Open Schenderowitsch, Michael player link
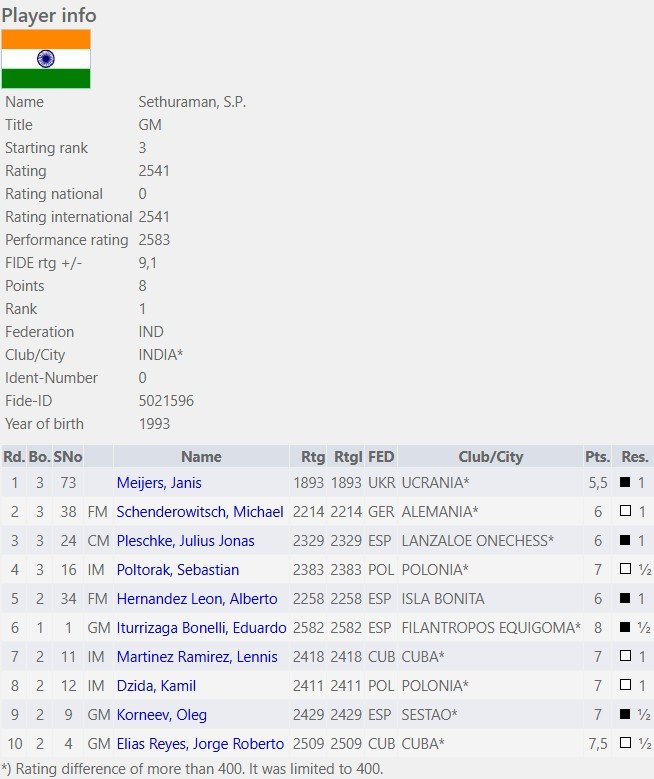The height and width of the screenshot is (779, 654). pos(200,512)
